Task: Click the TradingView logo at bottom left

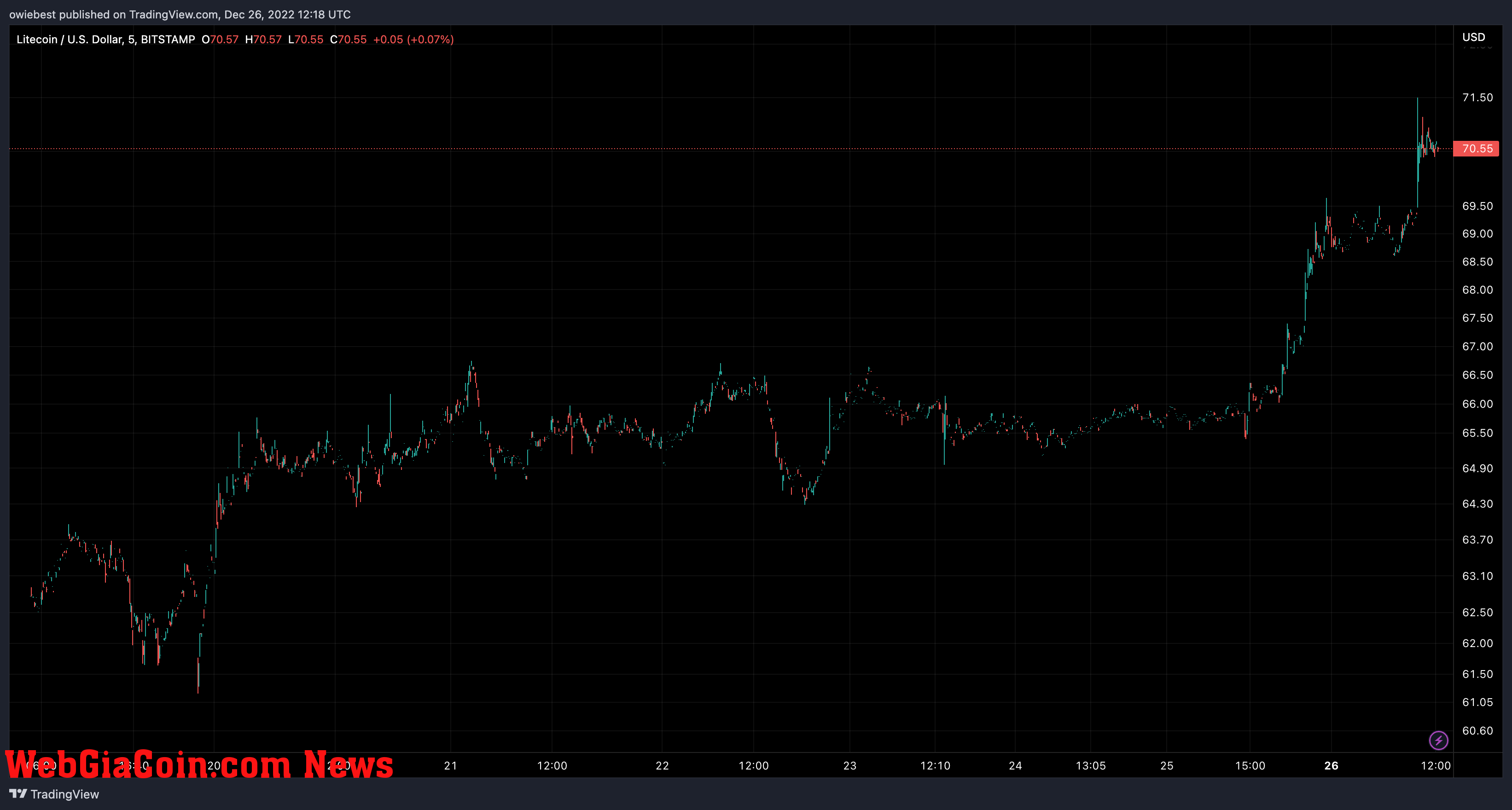Action: coord(54,794)
